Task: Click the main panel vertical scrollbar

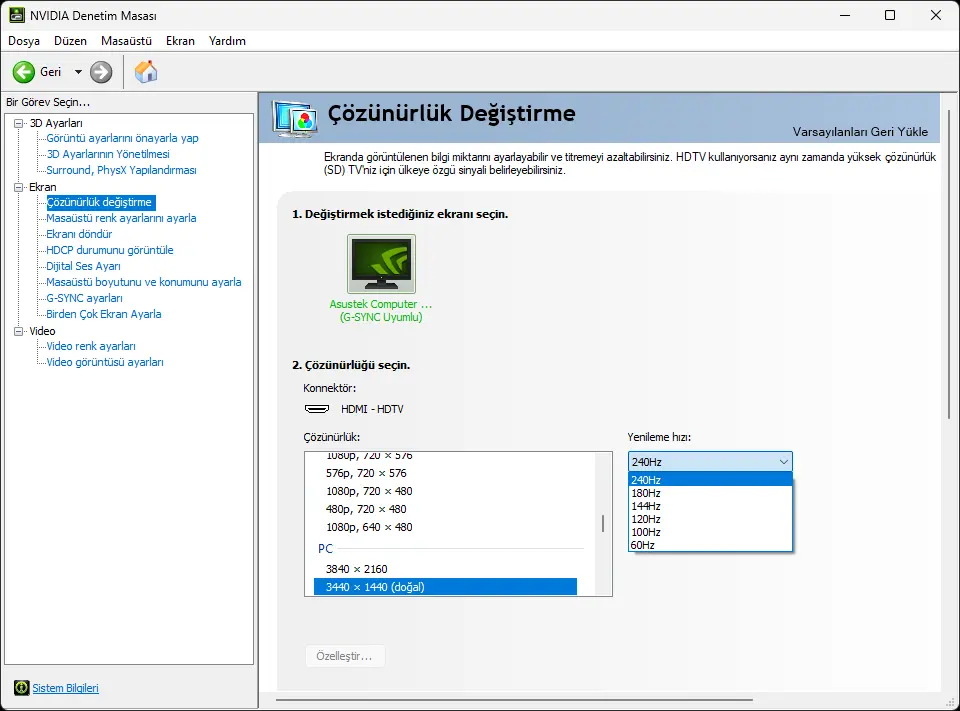Action: [x=949, y=263]
